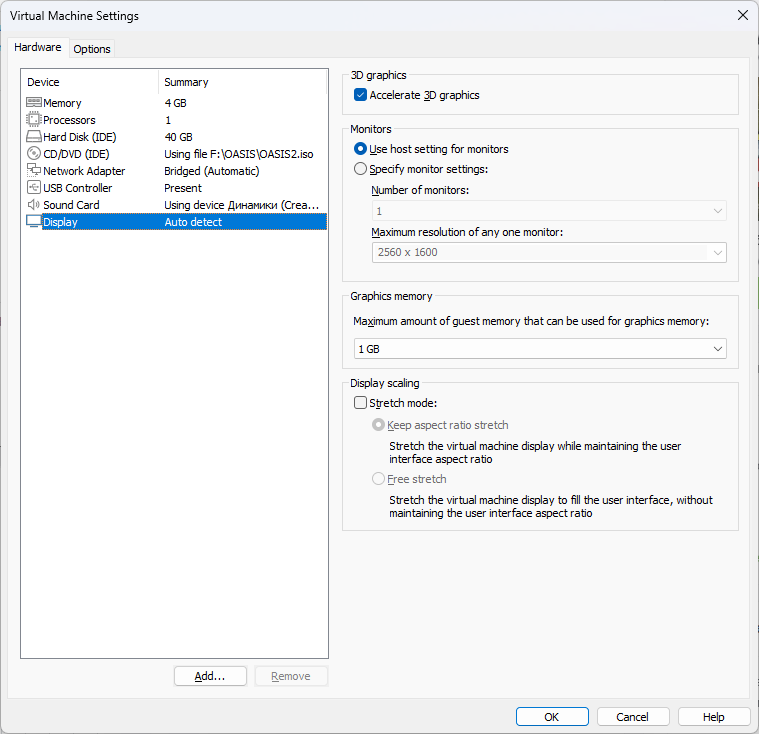Choose Specify monitor settings radio button
The width and height of the screenshot is (759, 734).
(361, 169)
